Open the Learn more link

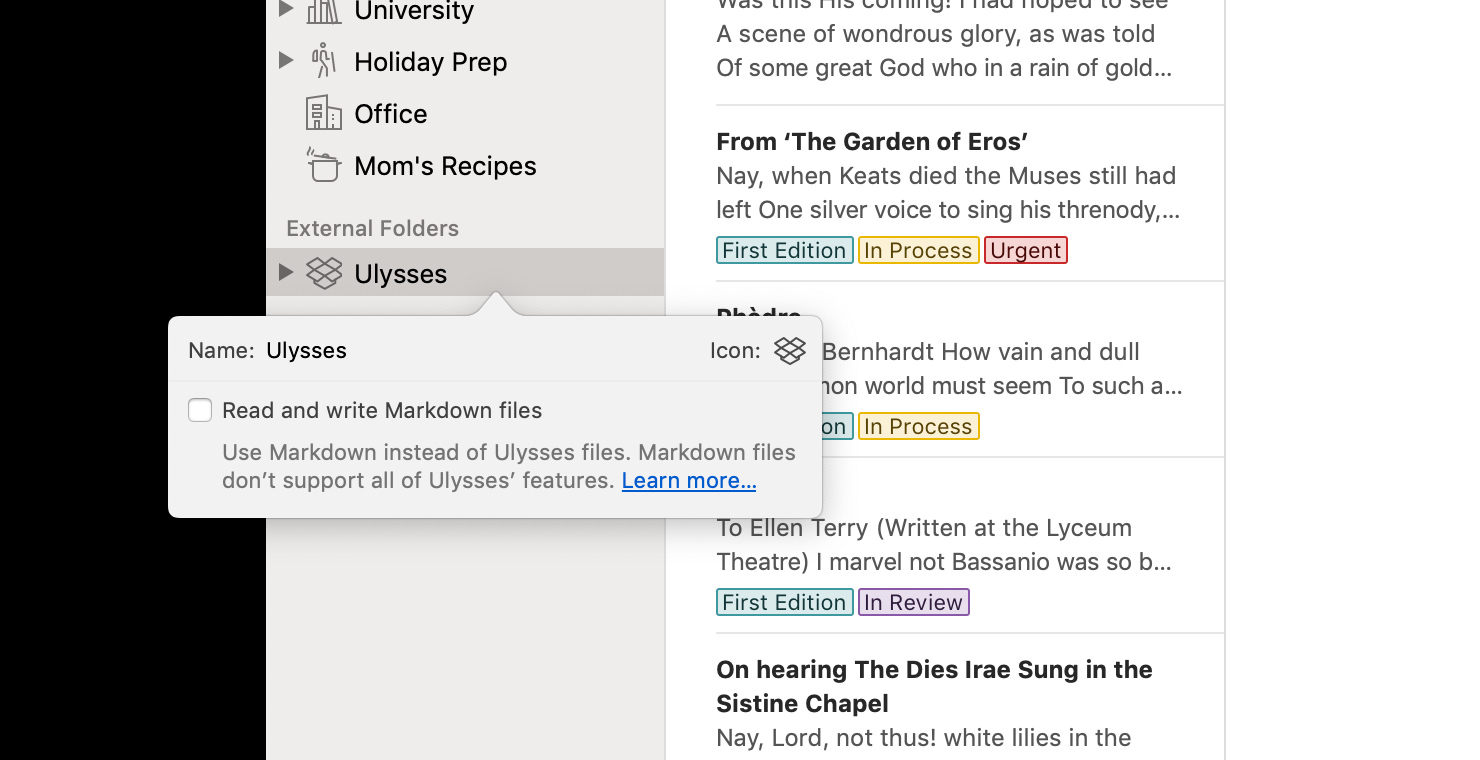tap(689, 480)
